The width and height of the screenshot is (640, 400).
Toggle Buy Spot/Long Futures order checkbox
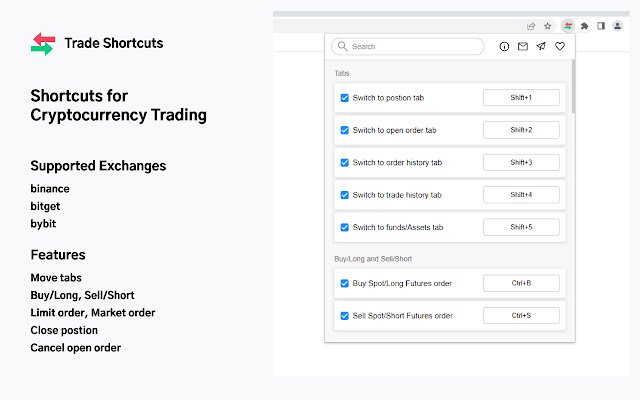[x=344, y=283]
